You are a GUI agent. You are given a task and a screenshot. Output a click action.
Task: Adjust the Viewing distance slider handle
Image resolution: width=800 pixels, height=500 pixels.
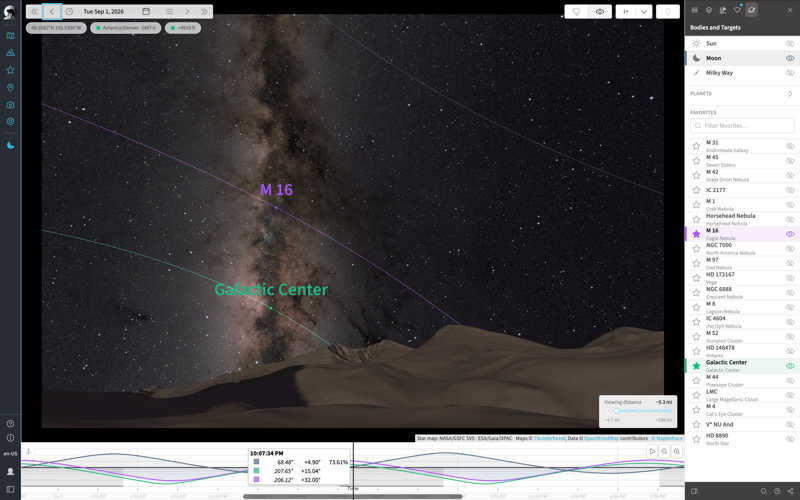click(616, 411)
